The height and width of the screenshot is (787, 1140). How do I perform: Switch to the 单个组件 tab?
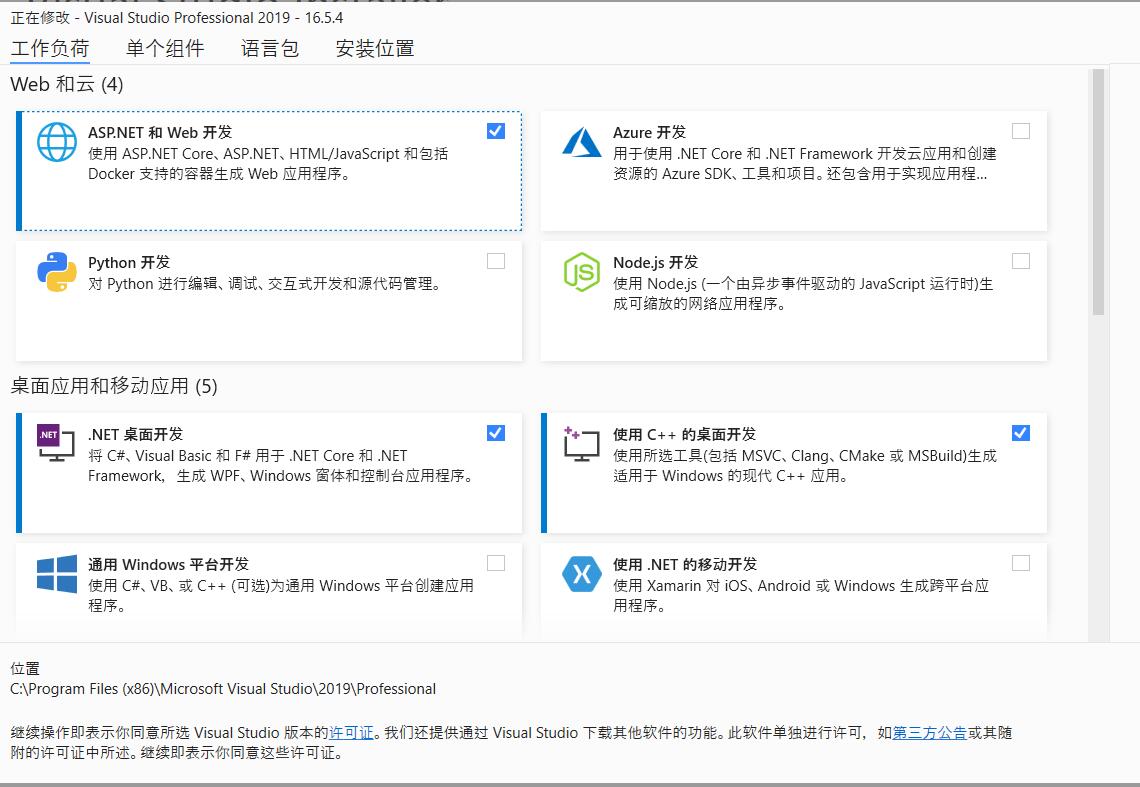coord(166,48)
